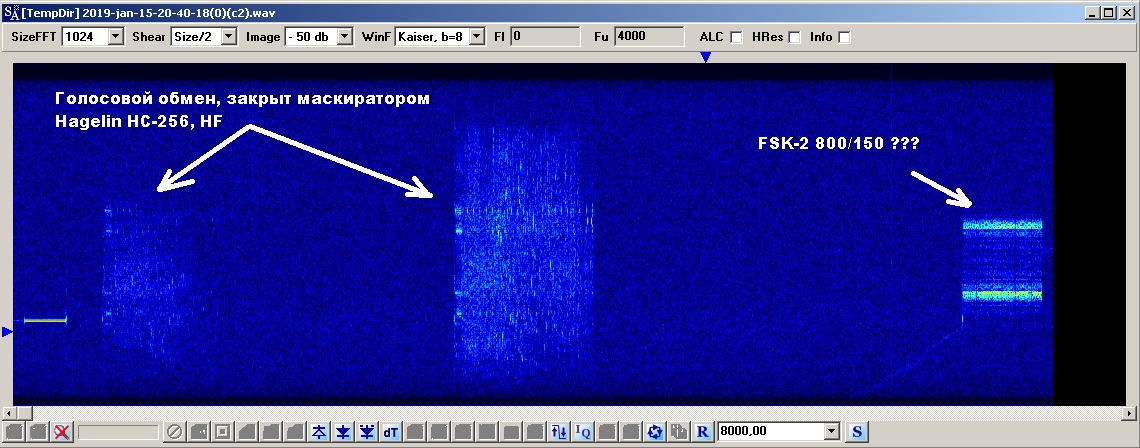1140x448 pixels.
Task: Open the SizeFFT 1024 dropdown
Action: 116,36
